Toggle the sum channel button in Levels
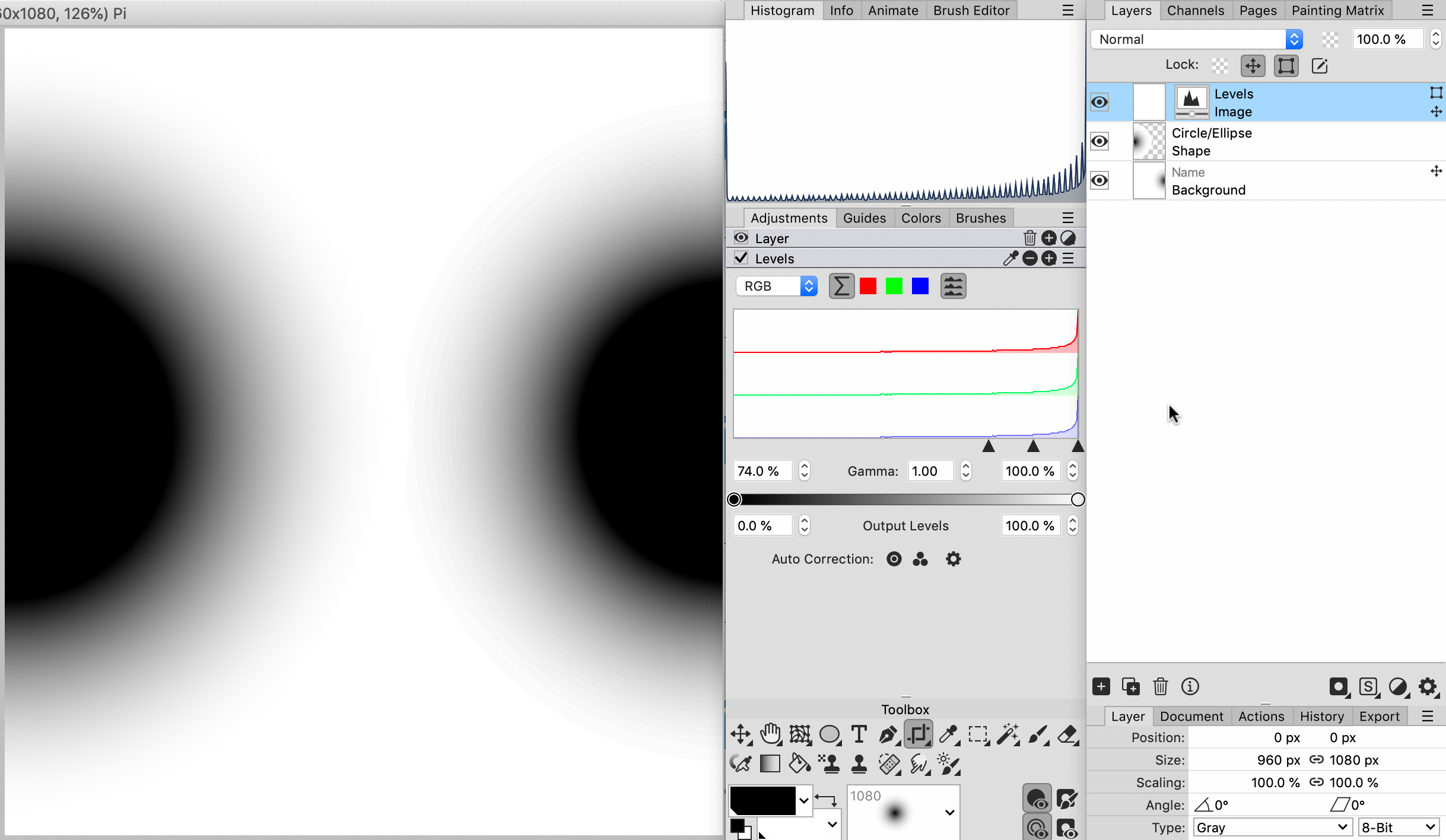This screenshot has width=1446, height=840. (841, 286)
